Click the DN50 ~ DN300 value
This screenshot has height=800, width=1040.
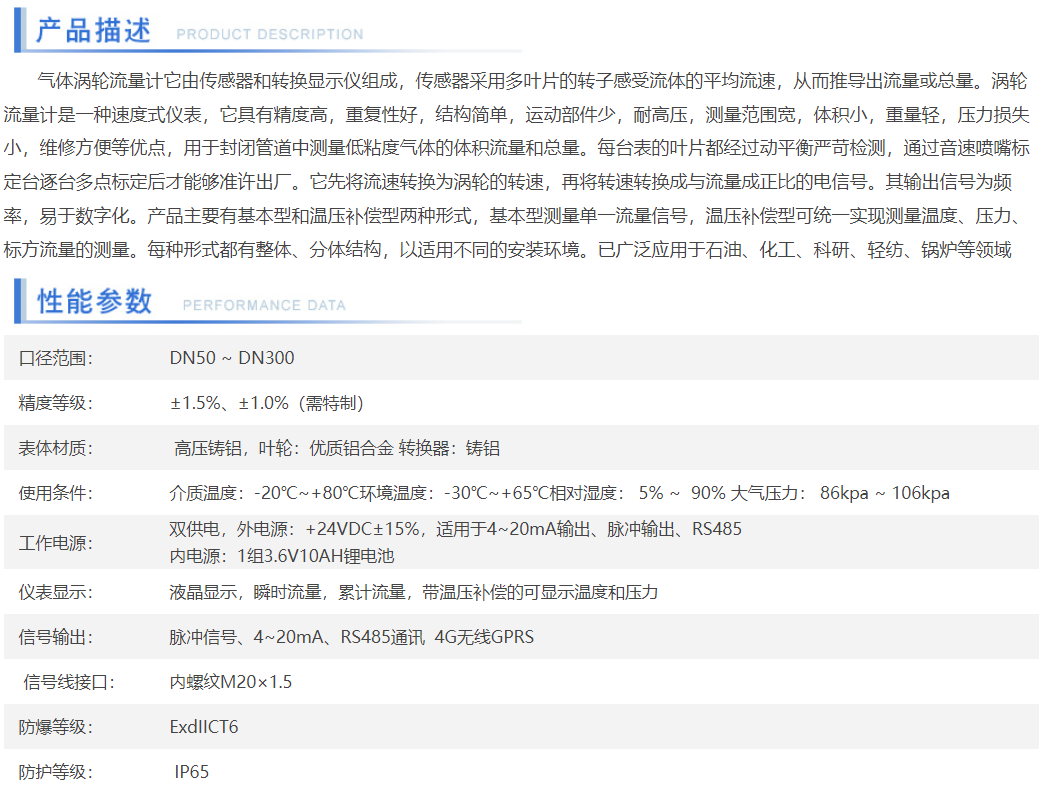(x=232, y=358)
